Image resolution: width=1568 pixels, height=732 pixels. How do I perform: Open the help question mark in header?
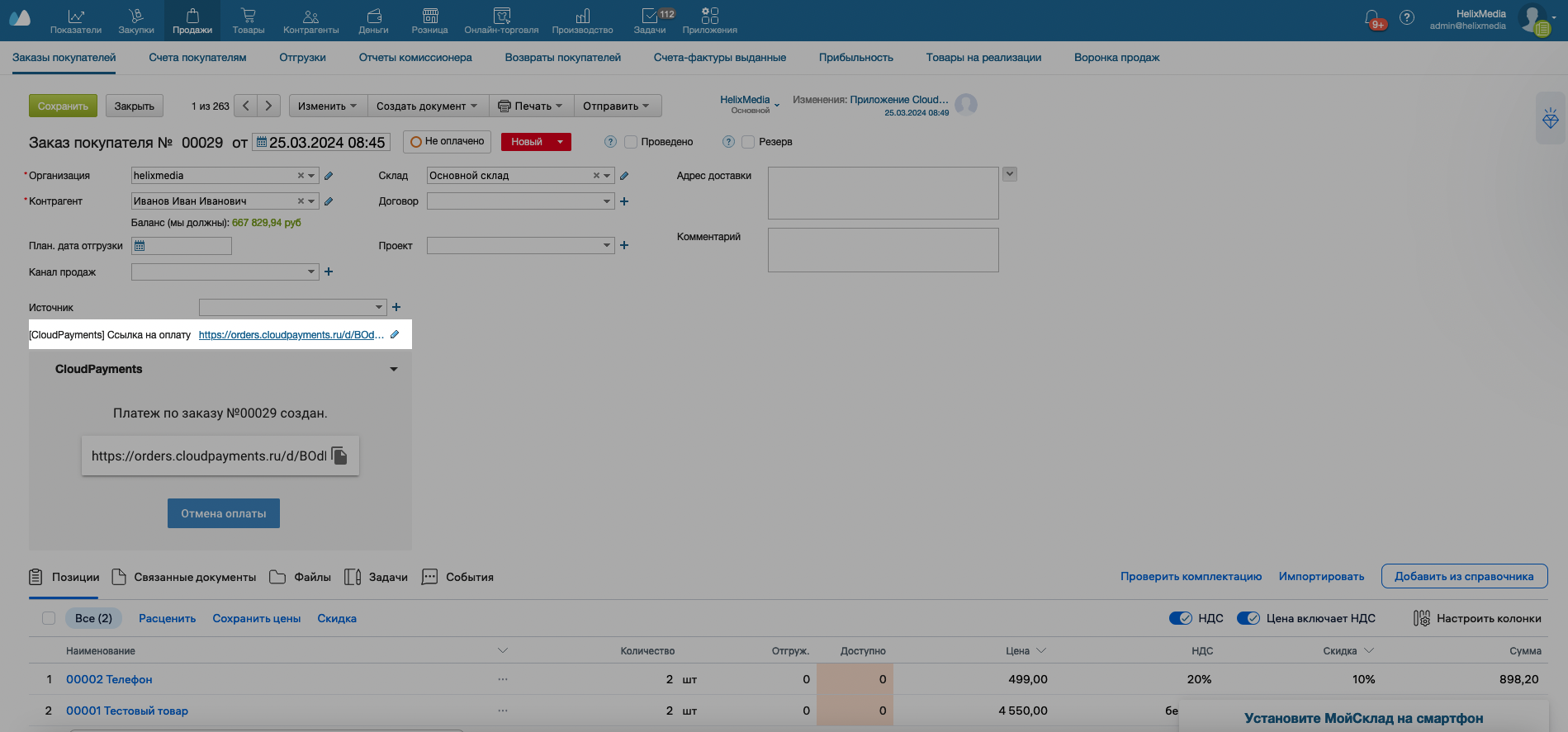click(1407, 17)
